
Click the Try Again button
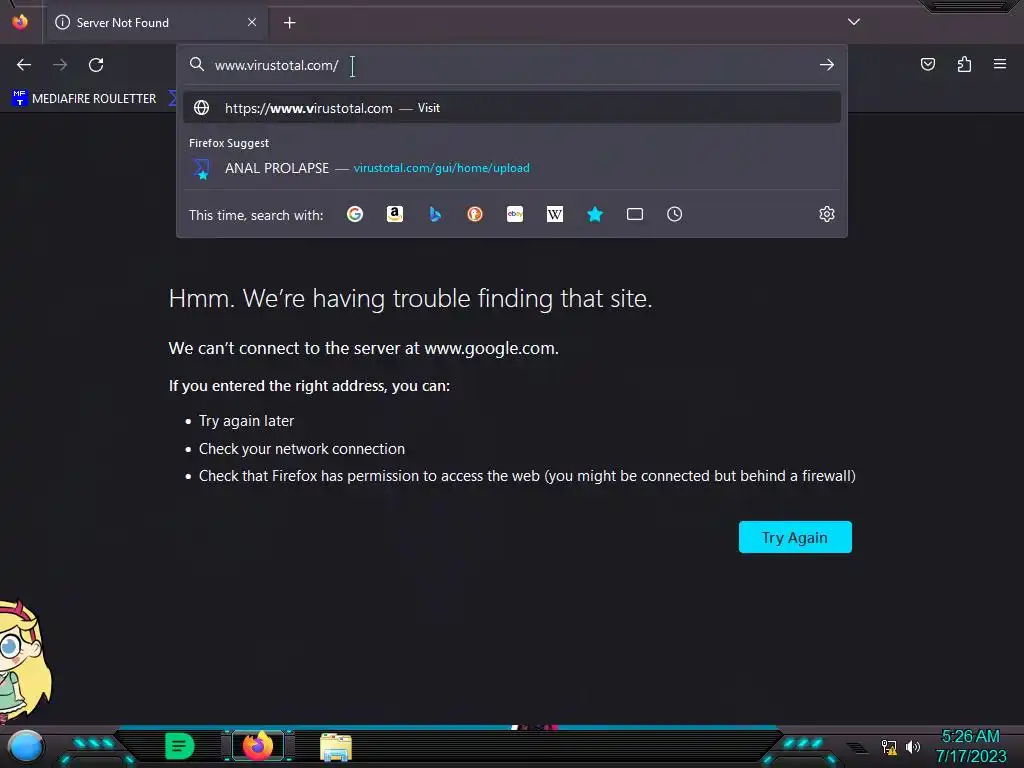pos(795,537)
